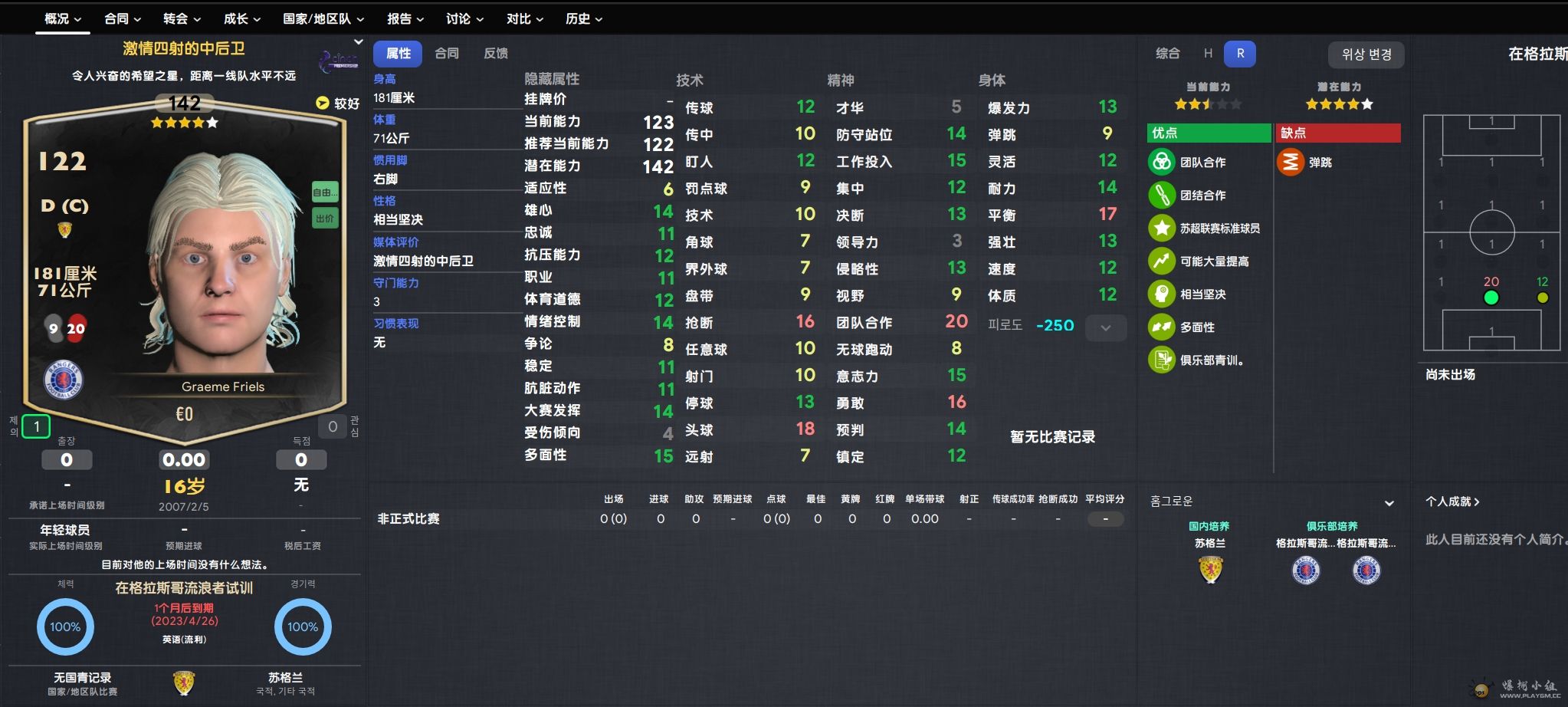Open the 홈그로운 panel dropdown chevron

click(x=1389, y=503)
